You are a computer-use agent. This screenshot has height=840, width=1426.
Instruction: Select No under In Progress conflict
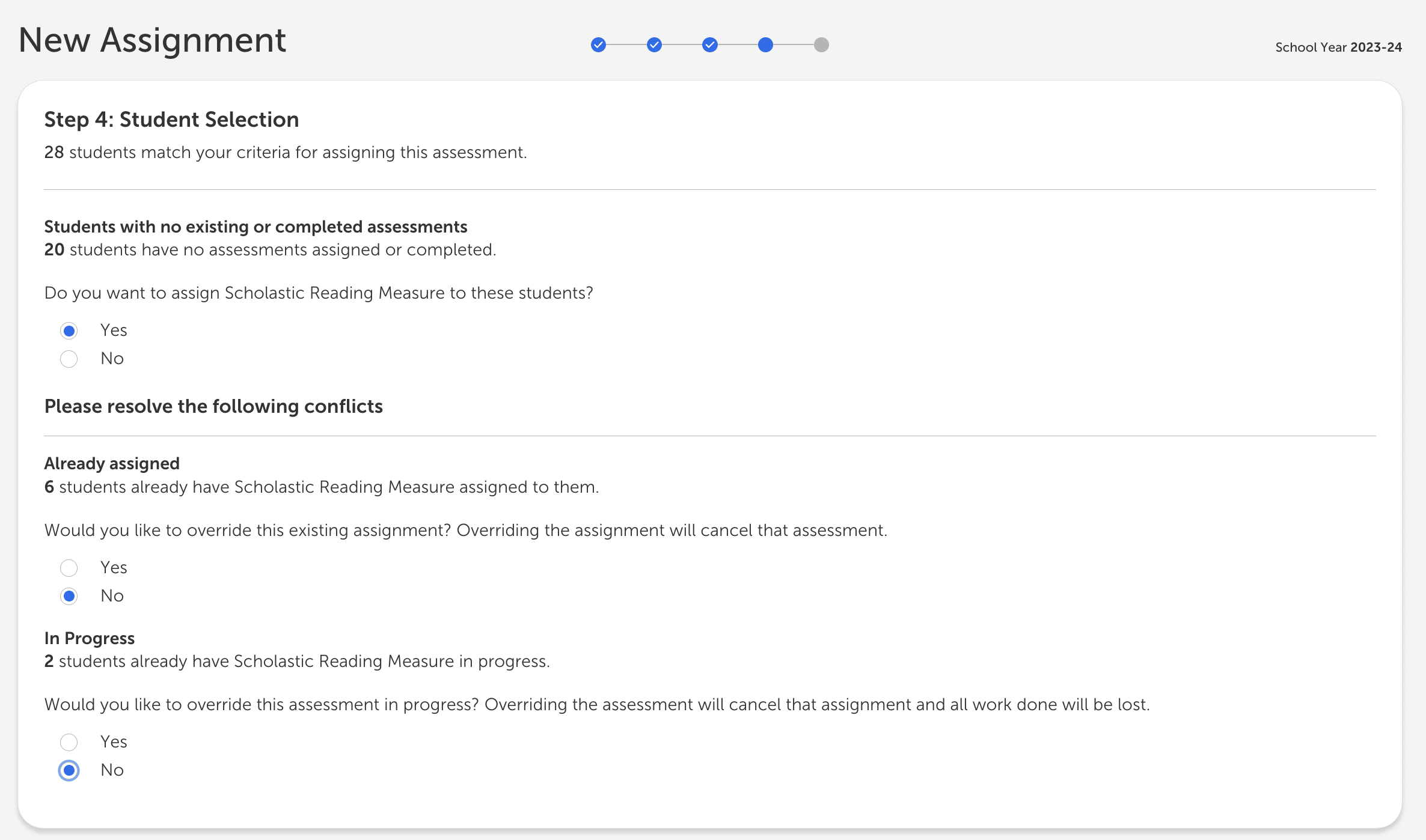coord(69,770)
